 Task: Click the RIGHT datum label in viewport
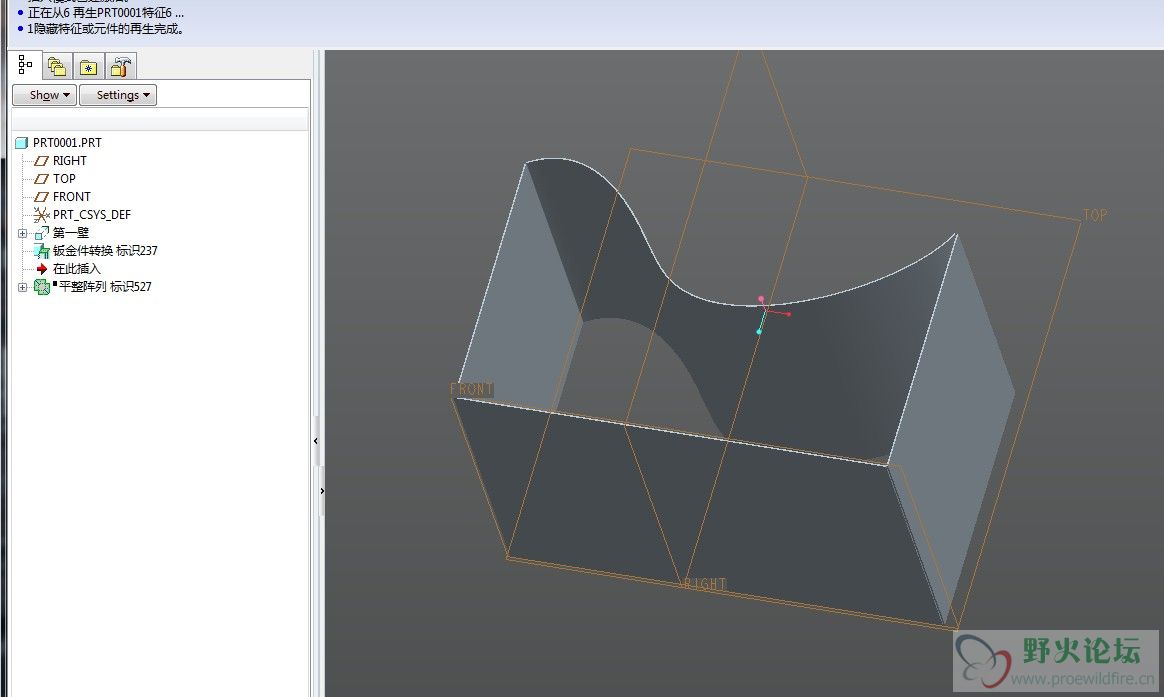click(x=704, y=584)
